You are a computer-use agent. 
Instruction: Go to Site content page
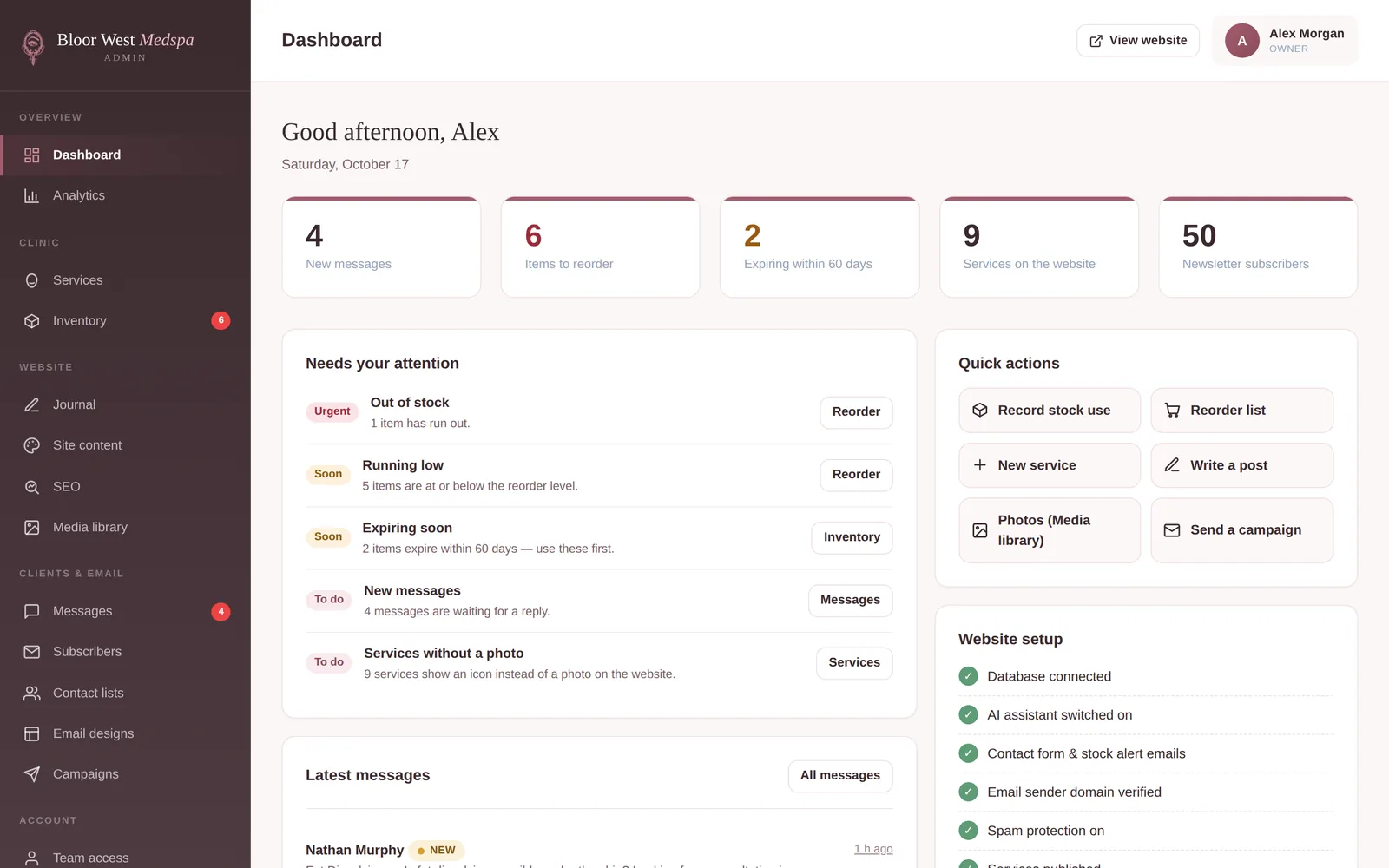tap(125, 445)
